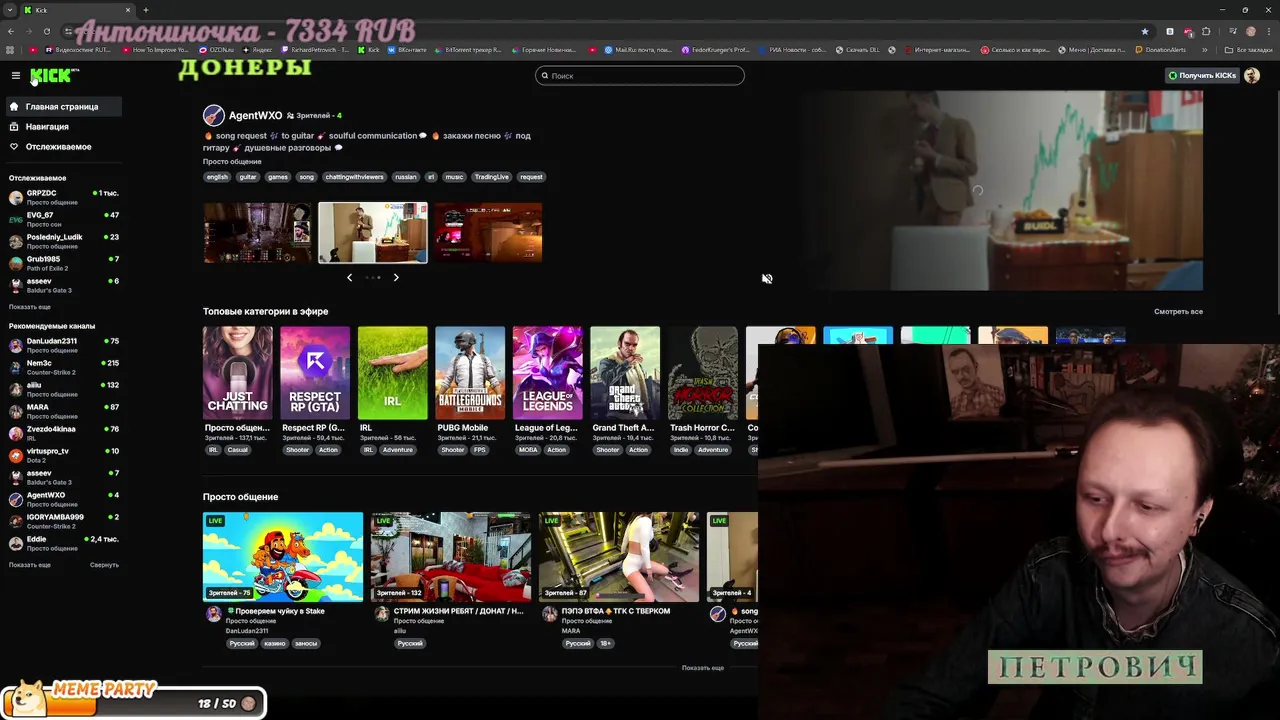Open Zvezdo4kinaa recommended channel

tap(63, 433)
